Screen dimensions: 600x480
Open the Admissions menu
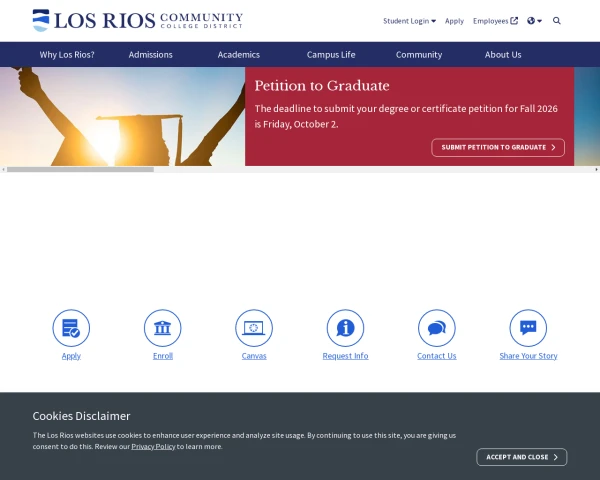point(150,55)
